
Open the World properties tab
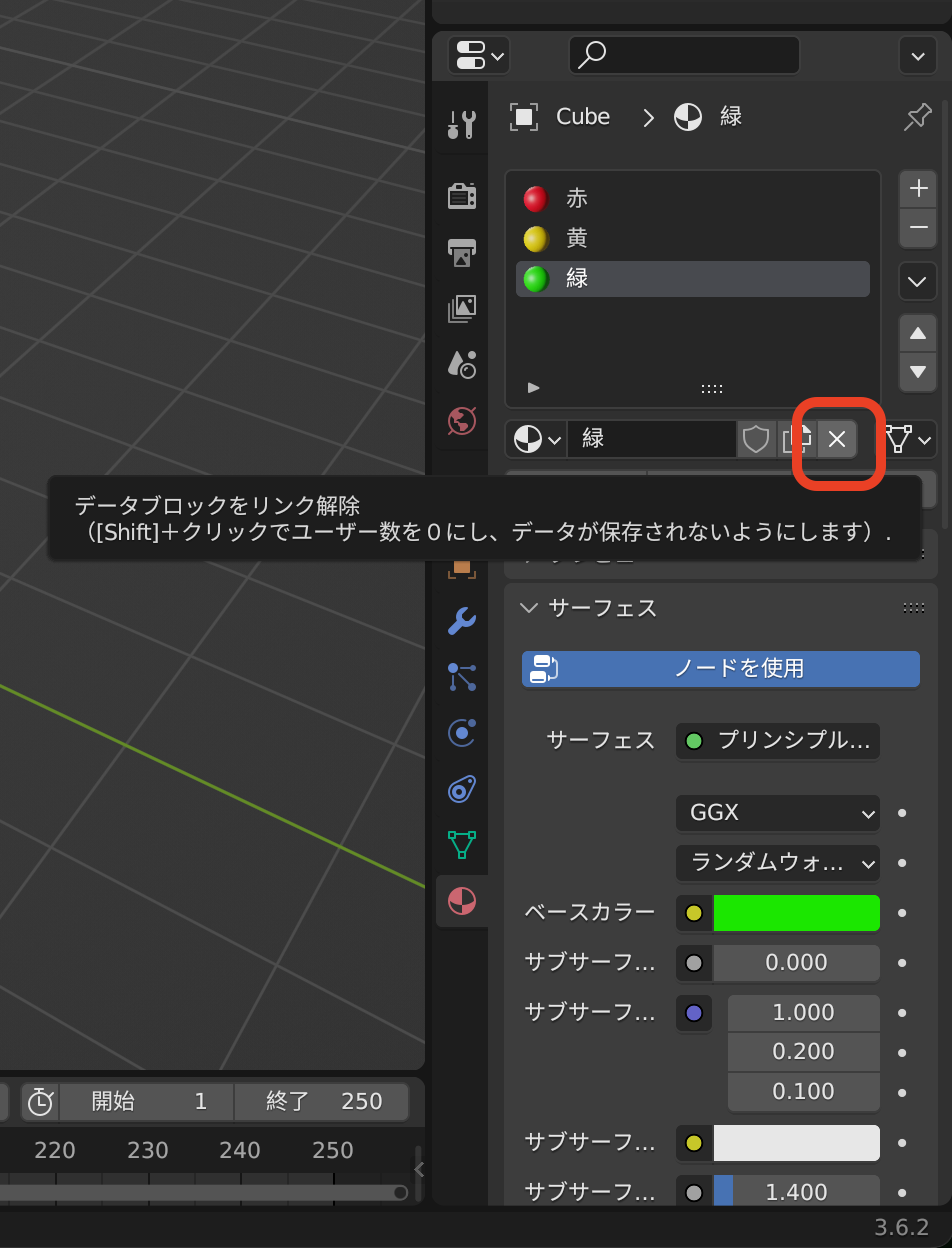click(x=462, y=421)
